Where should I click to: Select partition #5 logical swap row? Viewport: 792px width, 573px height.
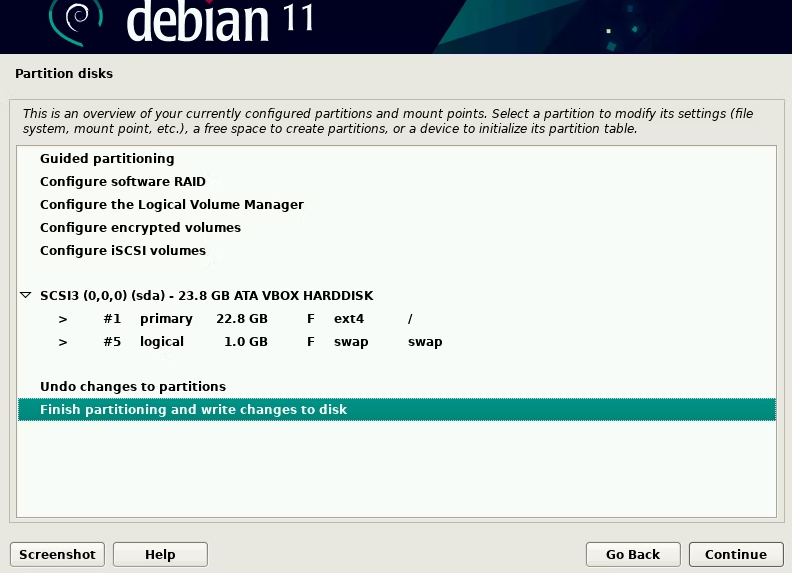tap(397, 342)
